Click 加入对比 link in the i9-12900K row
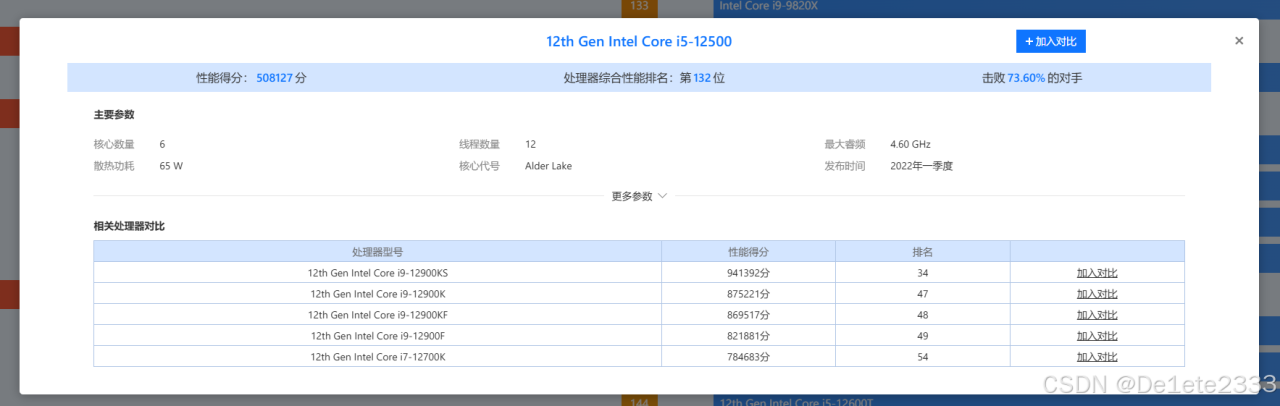The image size is (1280, 406). click(1097, 294)
